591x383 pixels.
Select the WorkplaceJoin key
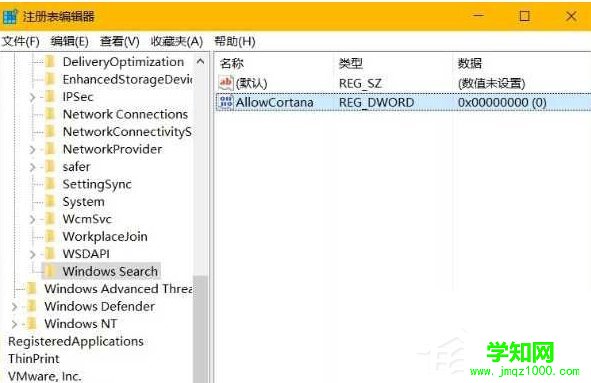coord(105,236)
